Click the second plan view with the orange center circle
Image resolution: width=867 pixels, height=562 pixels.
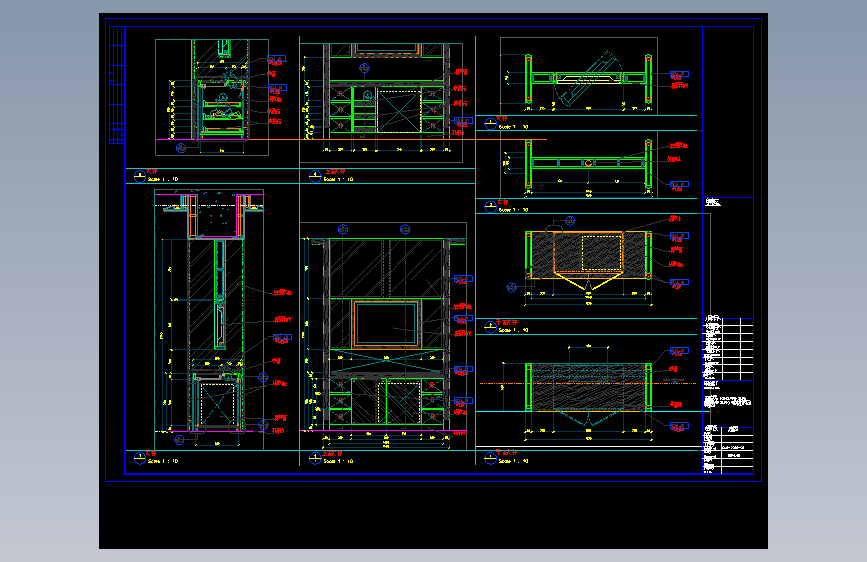(588, 164)
